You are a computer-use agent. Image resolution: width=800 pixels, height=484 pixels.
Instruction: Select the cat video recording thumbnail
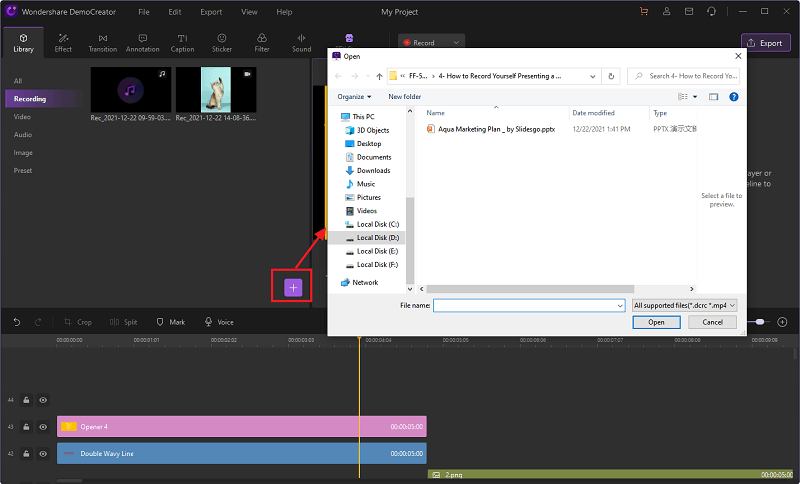click(x=216, y=90)
